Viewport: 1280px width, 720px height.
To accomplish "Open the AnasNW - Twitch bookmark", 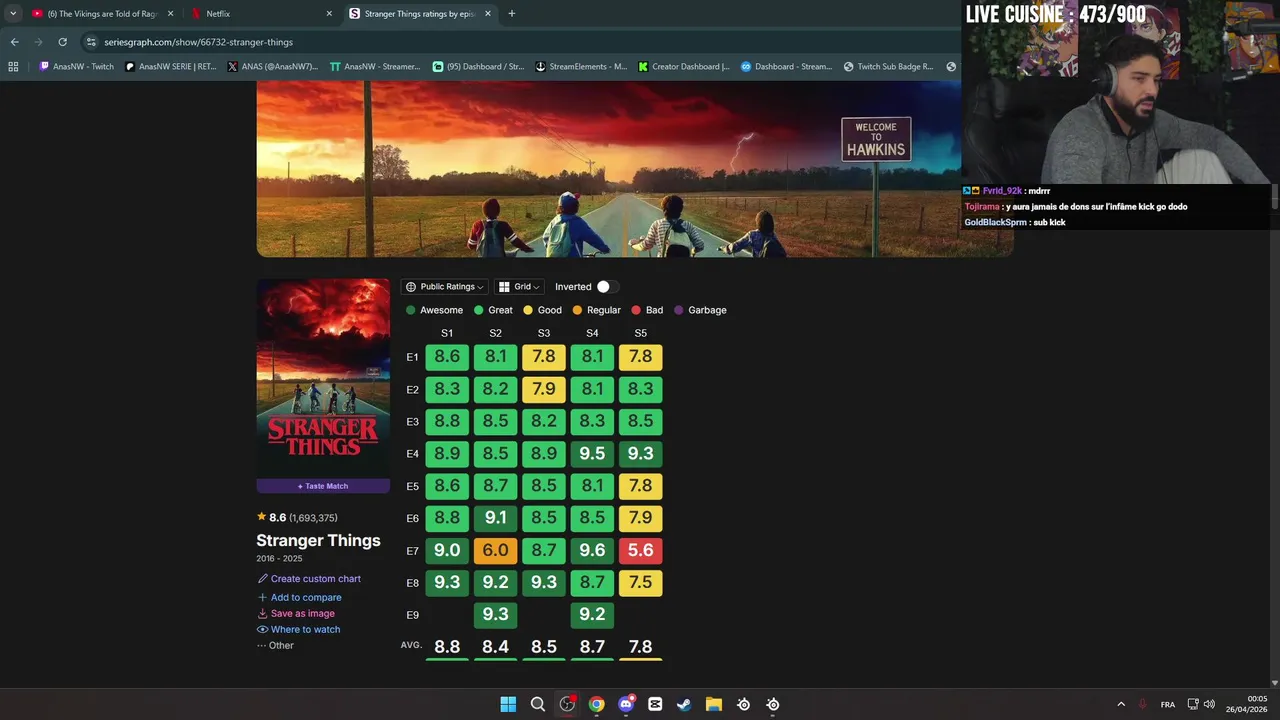I will 76,67.
